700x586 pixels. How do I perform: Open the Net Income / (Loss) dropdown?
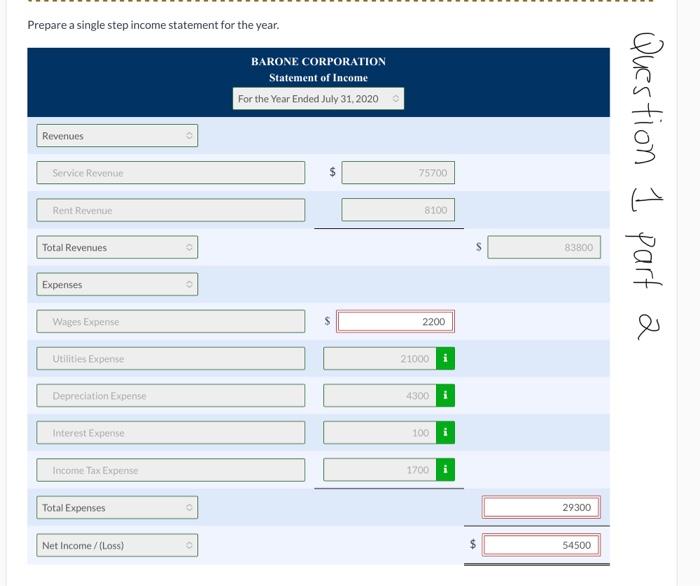pos(117,545)
